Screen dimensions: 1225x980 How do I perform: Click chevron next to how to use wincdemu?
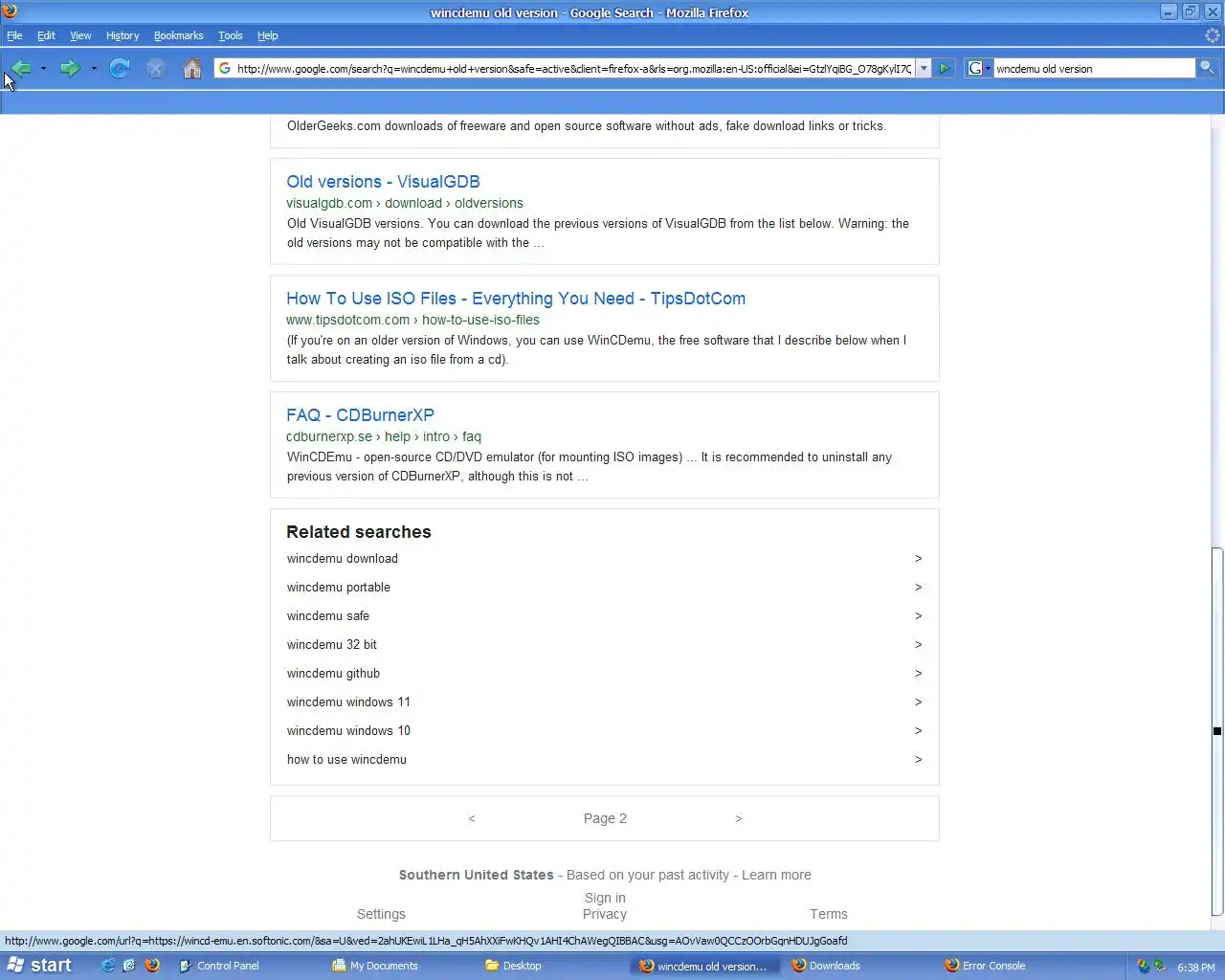click(918, 760)
